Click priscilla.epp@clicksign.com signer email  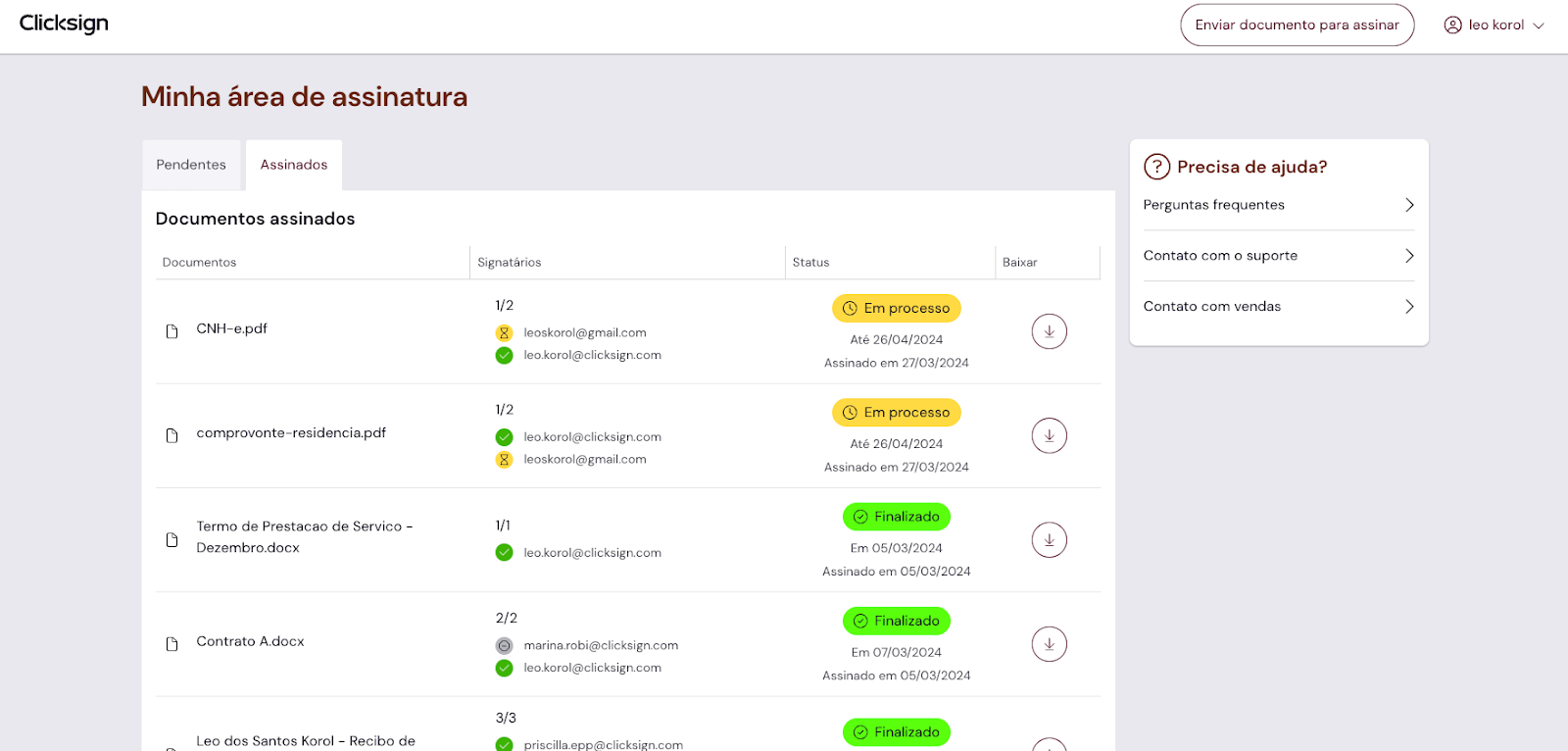pos(604,745)
